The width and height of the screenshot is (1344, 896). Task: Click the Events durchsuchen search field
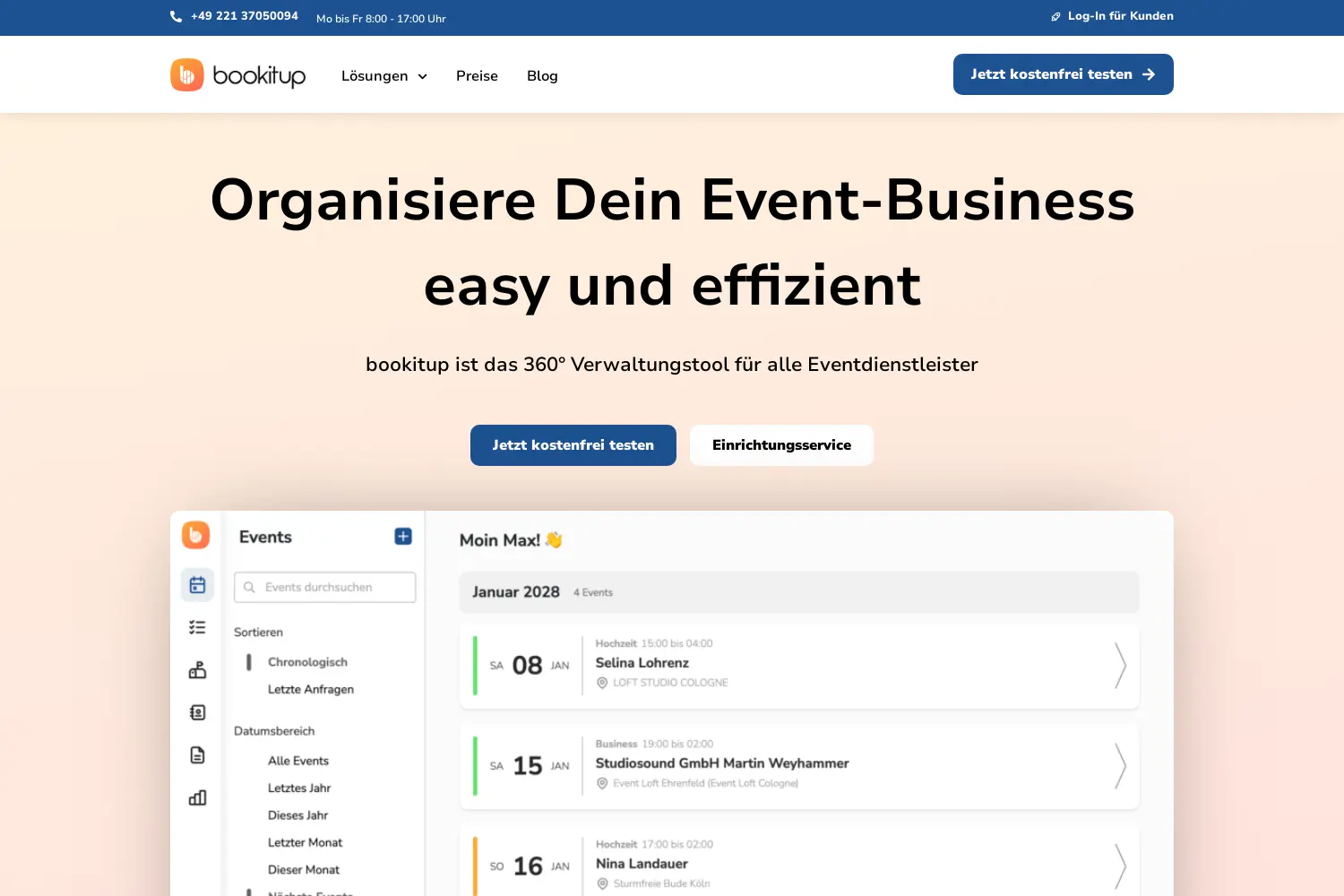coord(325,587)
